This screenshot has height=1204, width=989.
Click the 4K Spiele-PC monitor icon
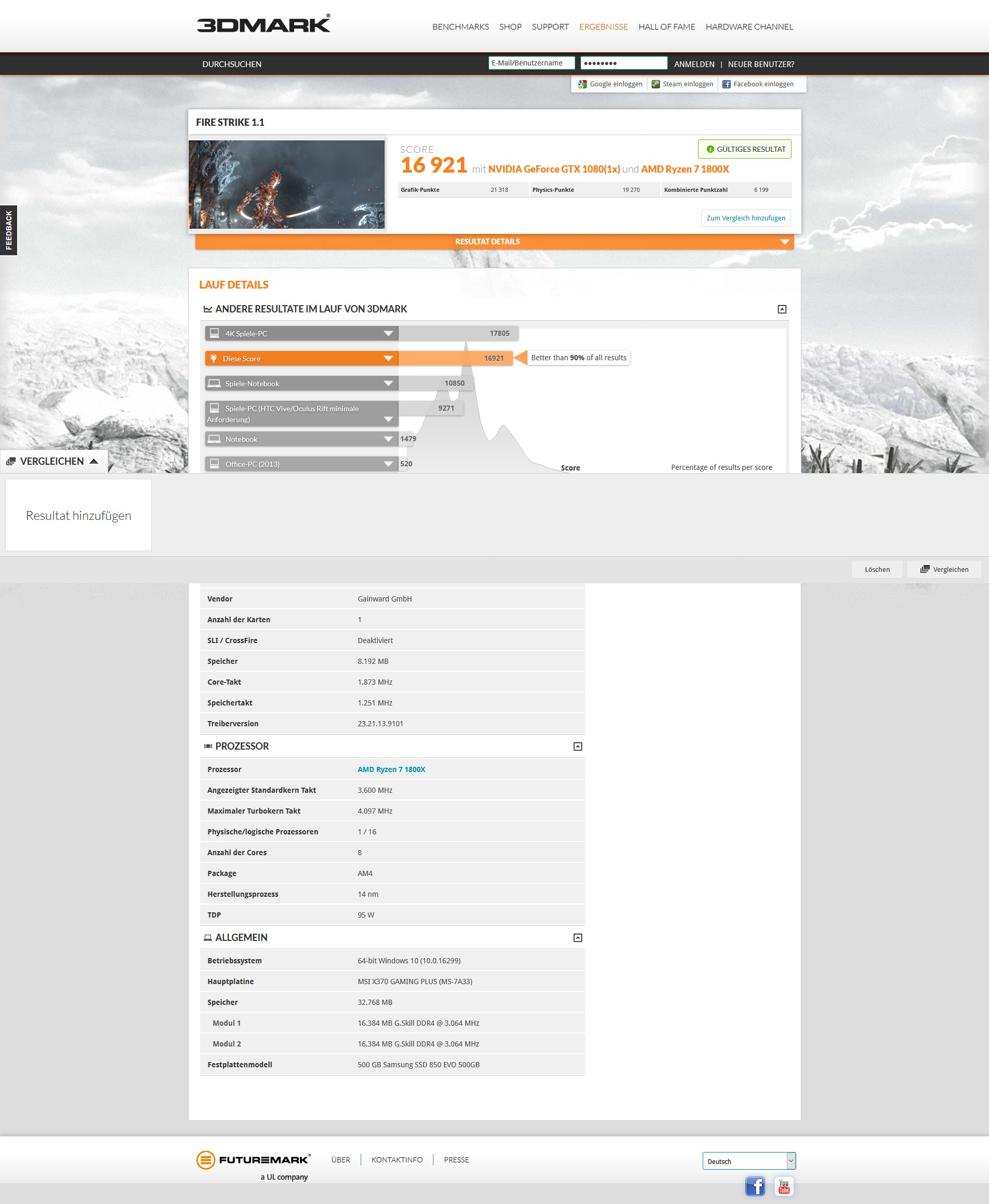[x=214, y=333]
